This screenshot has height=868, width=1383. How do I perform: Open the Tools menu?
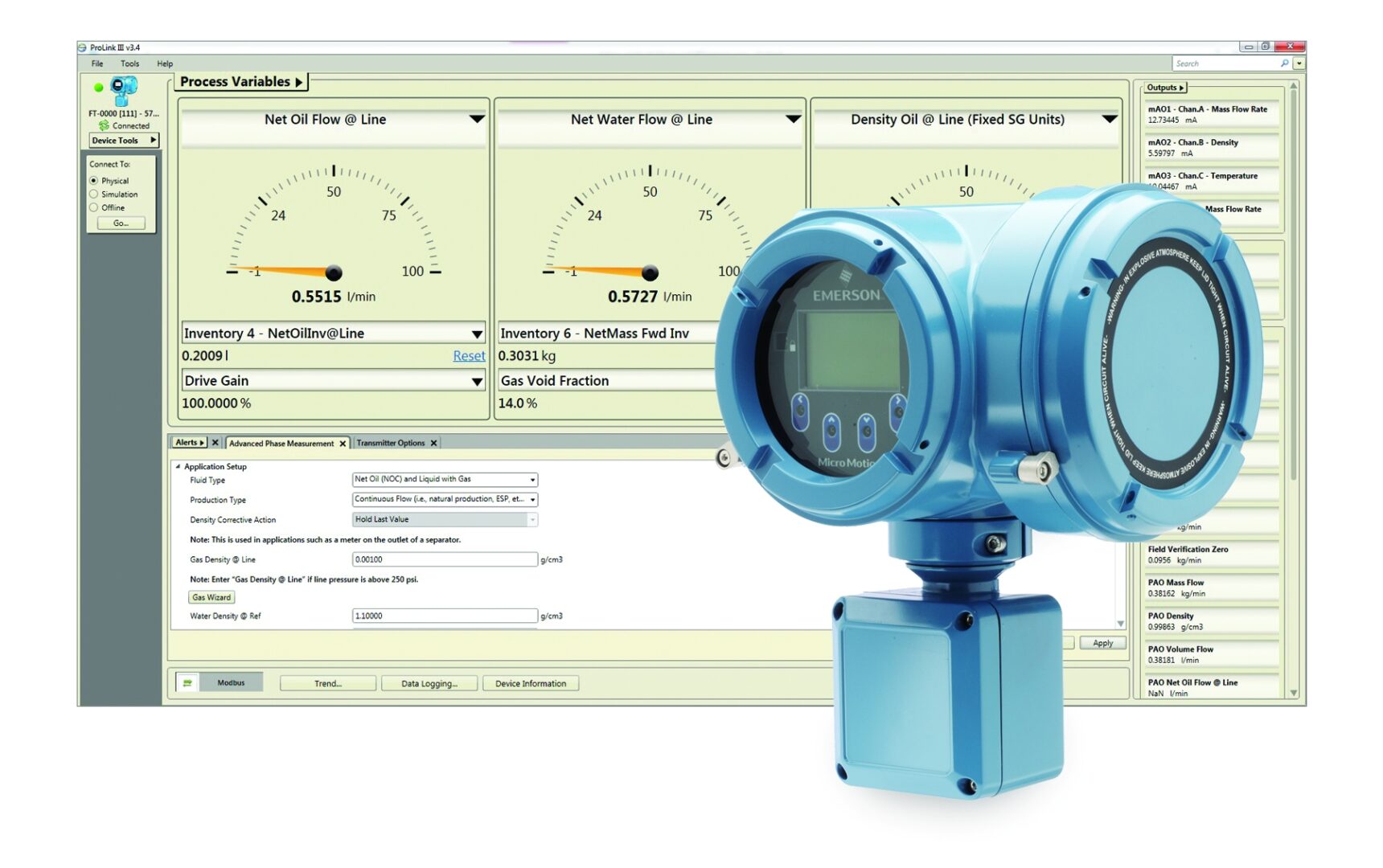click(x=129, y=63)
